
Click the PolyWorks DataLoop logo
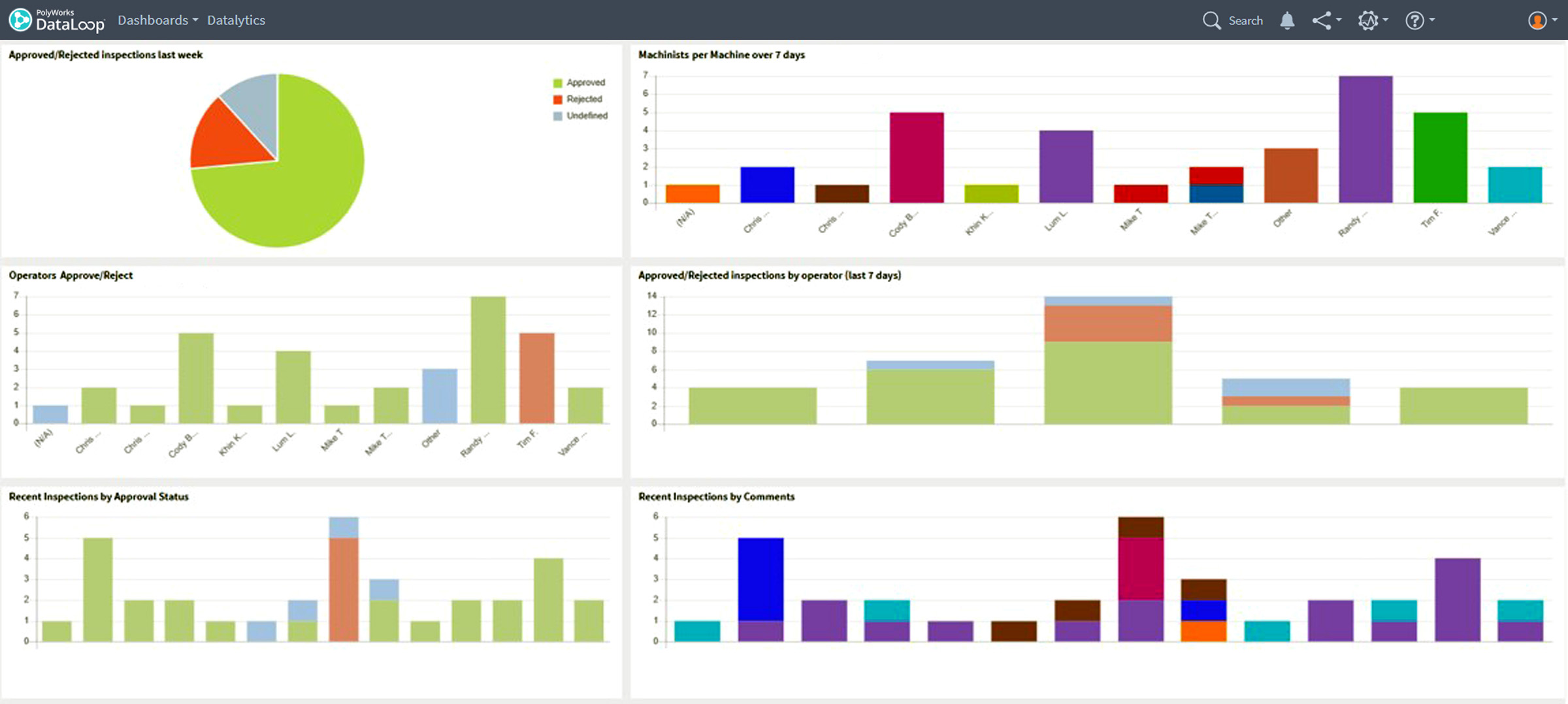[57, 20]
